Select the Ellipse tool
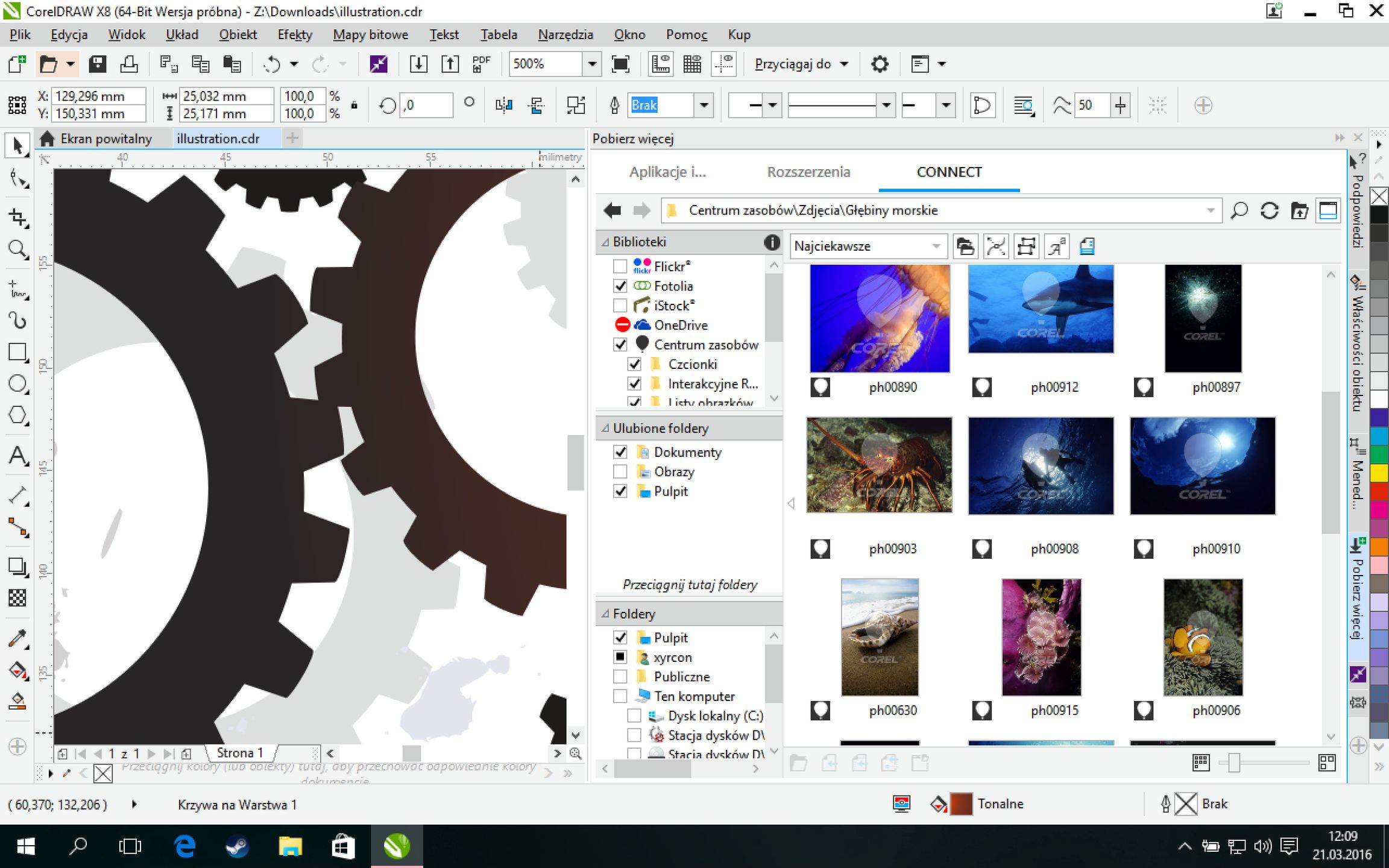The height and width of the screenshot is (868, 1389). (x=17, y=384)
